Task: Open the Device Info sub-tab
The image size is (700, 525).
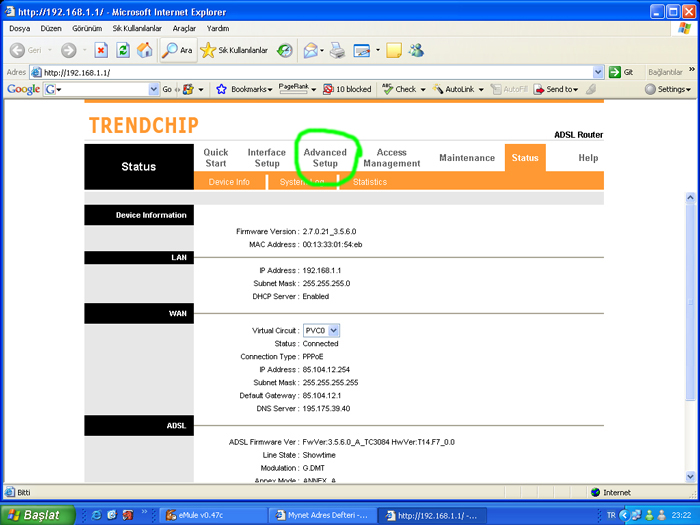Action: pos(229,182)
